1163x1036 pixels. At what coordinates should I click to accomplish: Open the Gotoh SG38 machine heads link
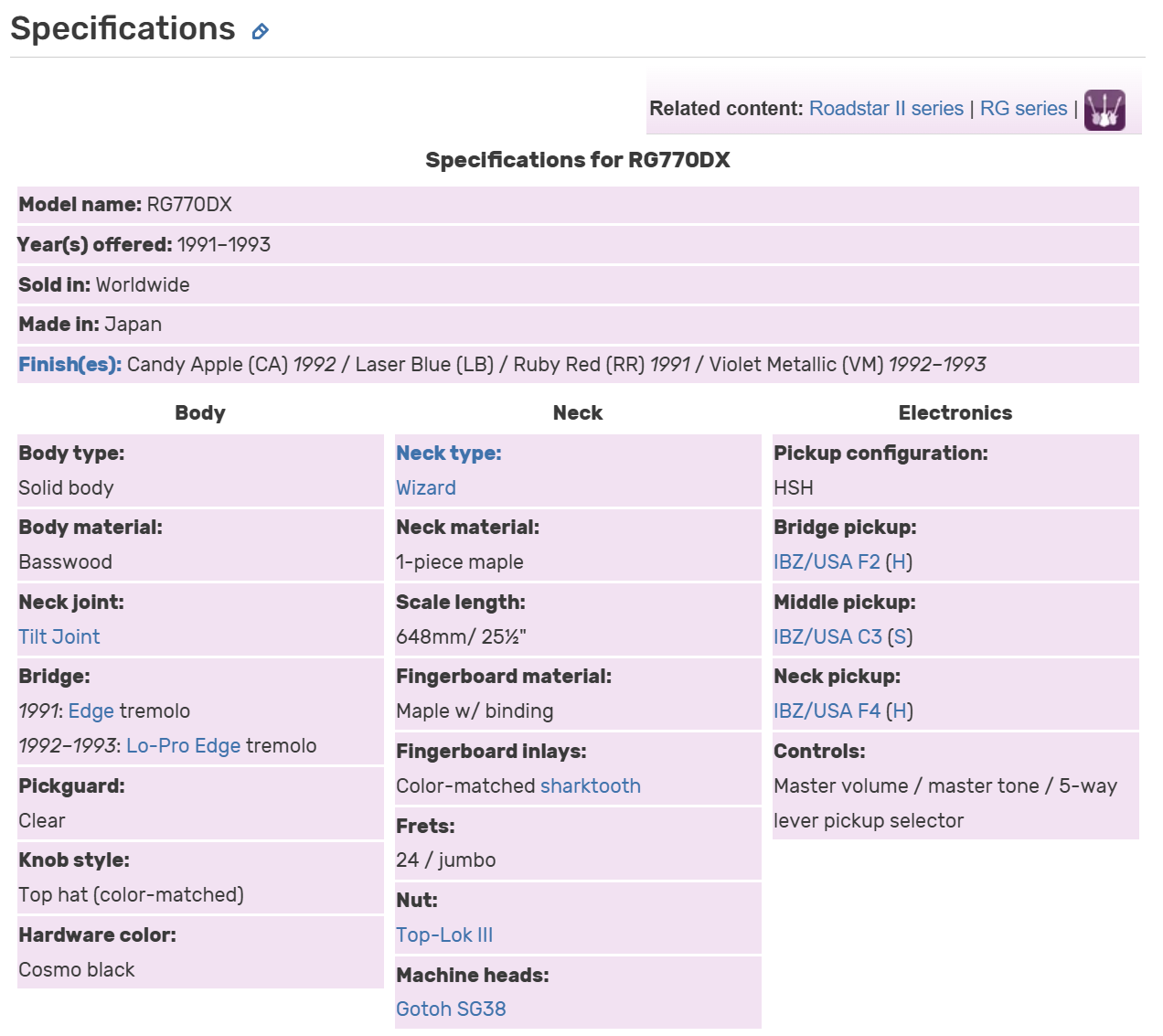point(451,1009)
